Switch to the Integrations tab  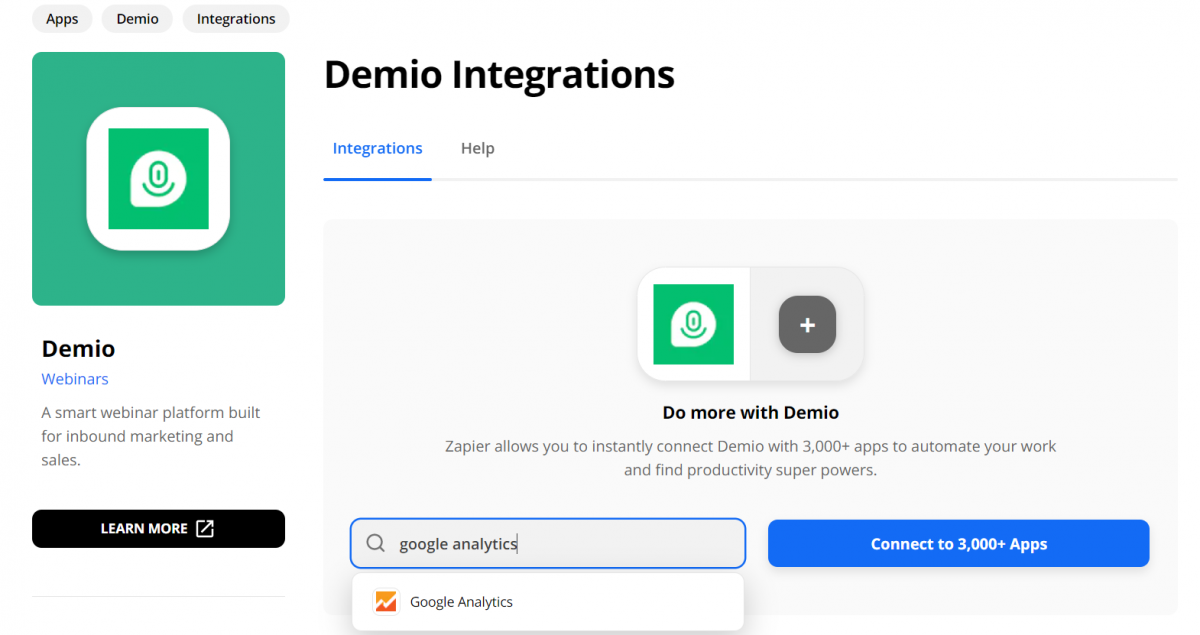(377, 148)
